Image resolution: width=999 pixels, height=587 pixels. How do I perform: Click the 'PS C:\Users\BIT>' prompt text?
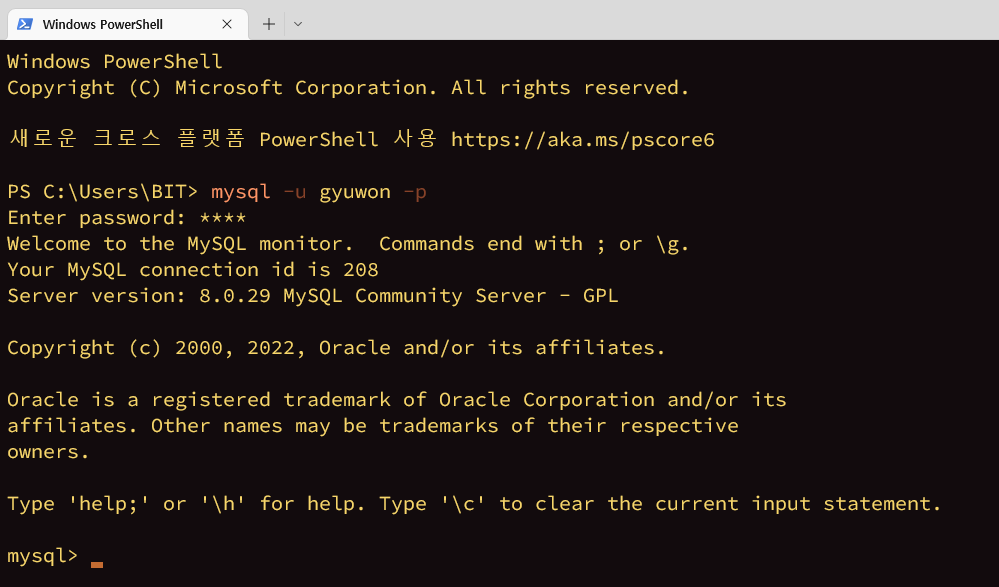click(103, 191)
